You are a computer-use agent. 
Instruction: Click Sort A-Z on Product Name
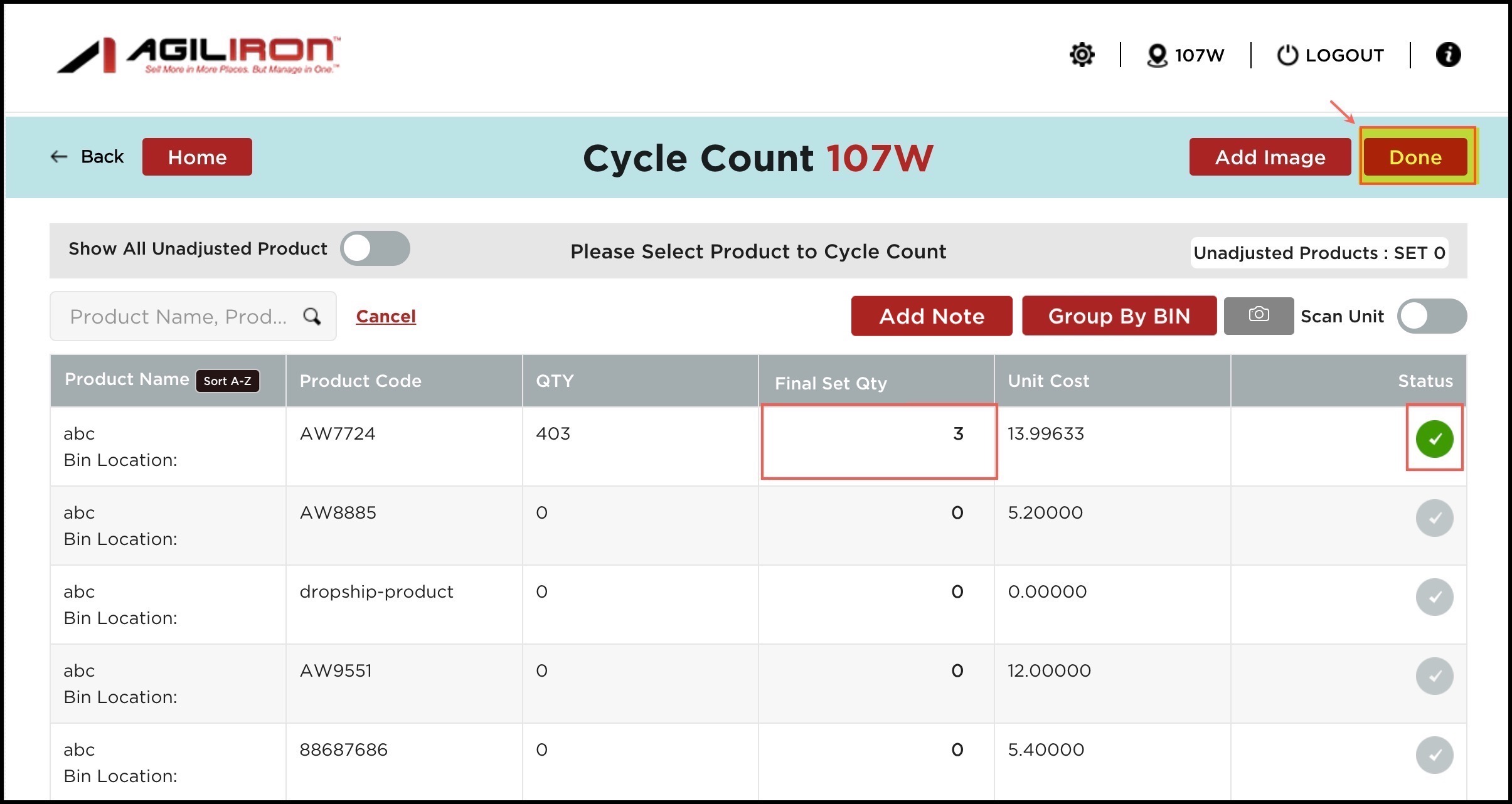click(x=227, y=381)
